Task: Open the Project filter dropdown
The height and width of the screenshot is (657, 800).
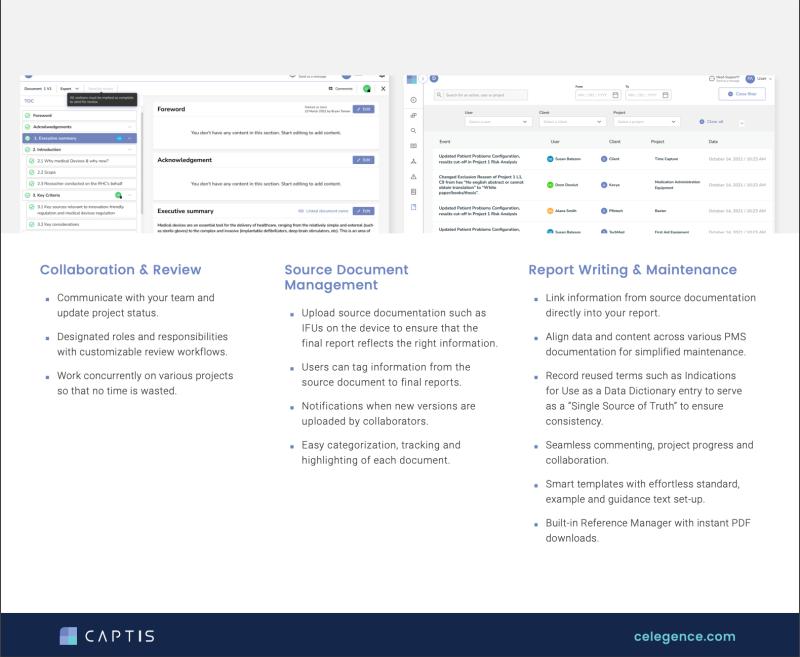Action: [x=646, y=122]
